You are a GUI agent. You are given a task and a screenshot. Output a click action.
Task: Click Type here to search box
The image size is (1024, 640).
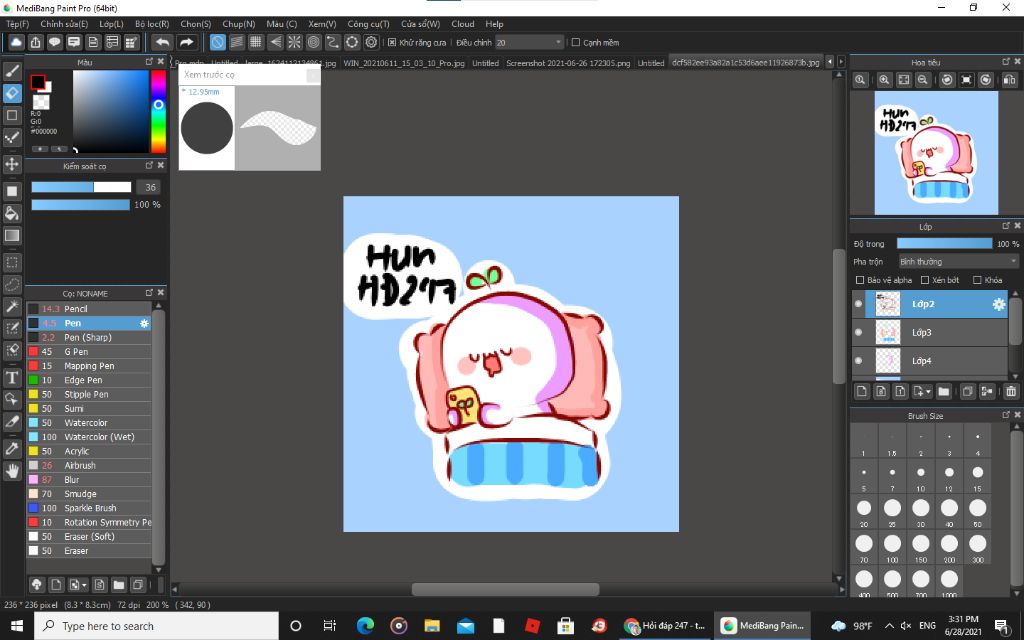tap(157, 626)
